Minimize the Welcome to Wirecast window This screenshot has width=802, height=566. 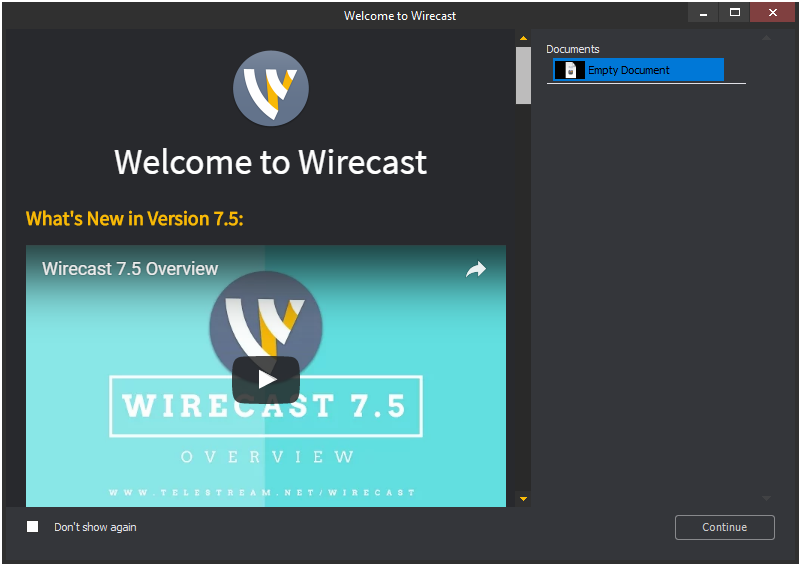[x=704, y=13]
